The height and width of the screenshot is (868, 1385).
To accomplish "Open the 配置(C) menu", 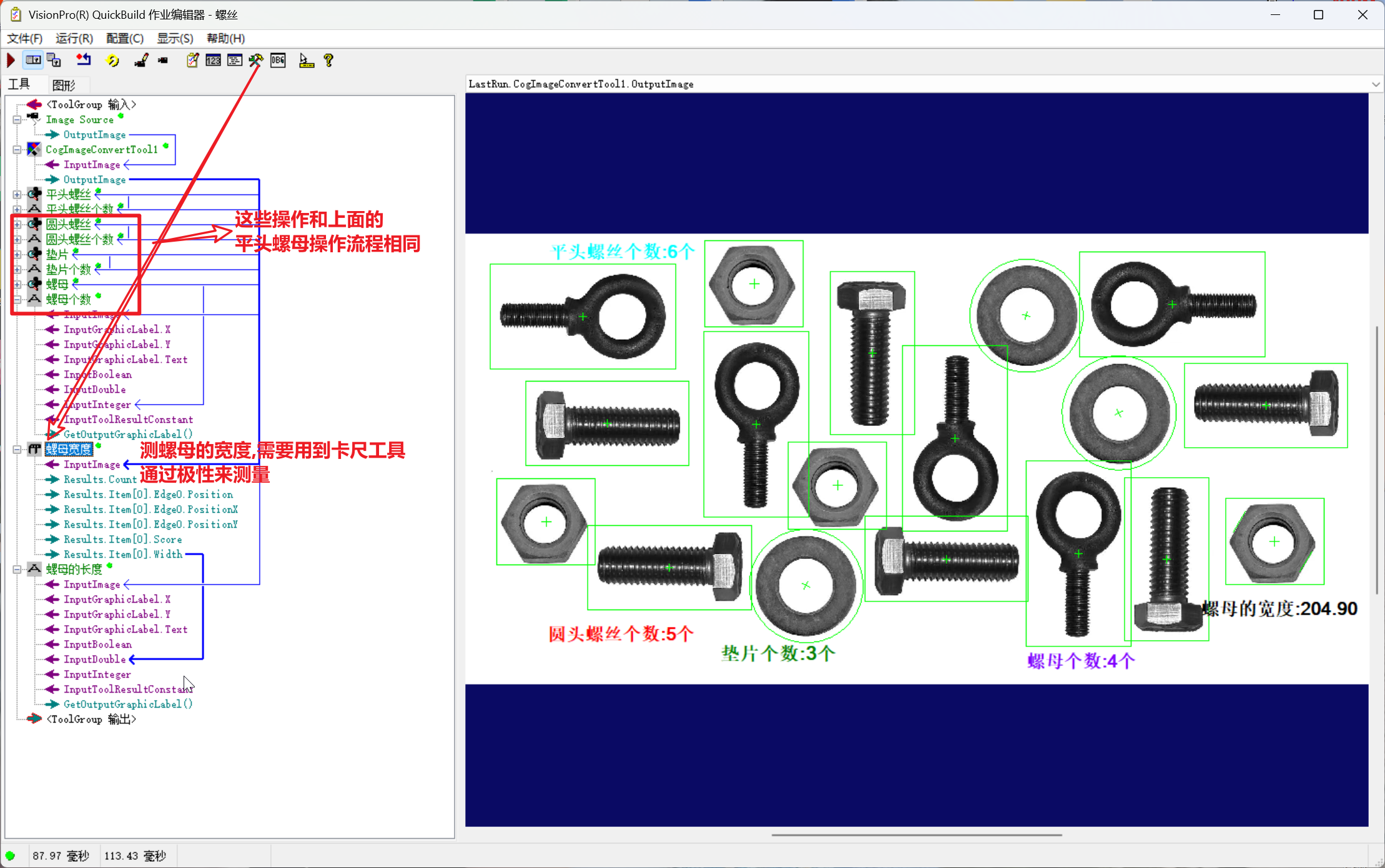I will coord(124,39).
